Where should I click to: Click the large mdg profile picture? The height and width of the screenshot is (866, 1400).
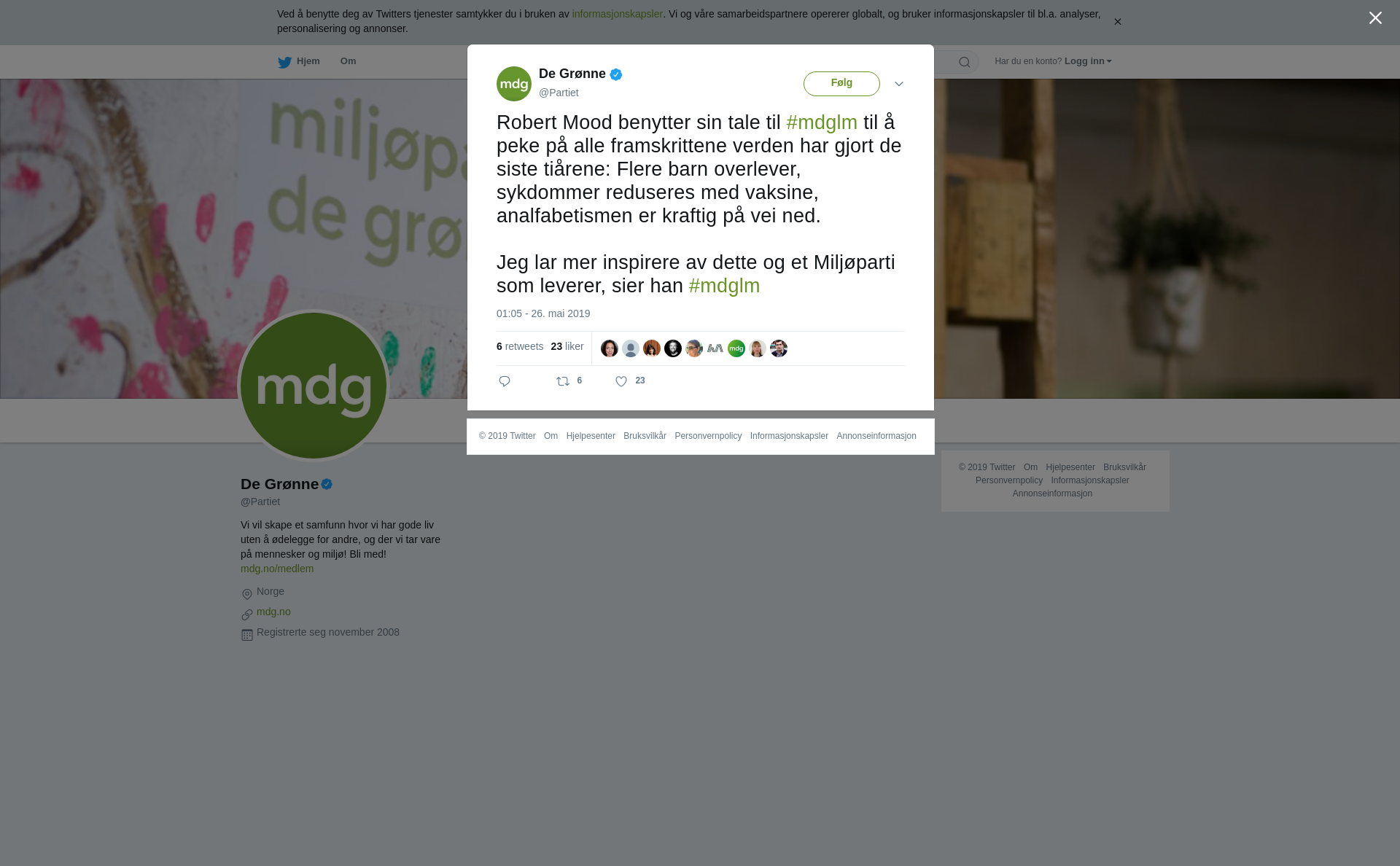click(314, 386)
